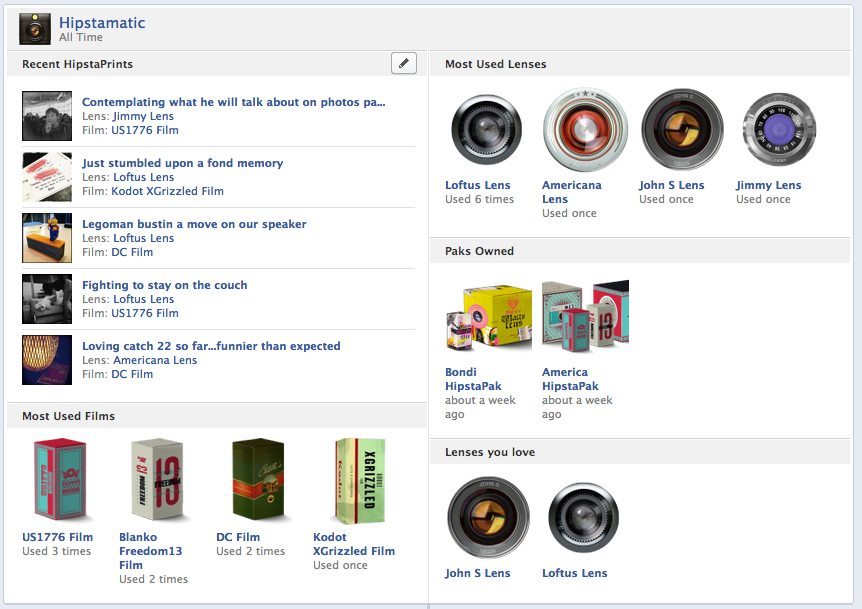Click the green DC Film box image

[x=258, y=479]
